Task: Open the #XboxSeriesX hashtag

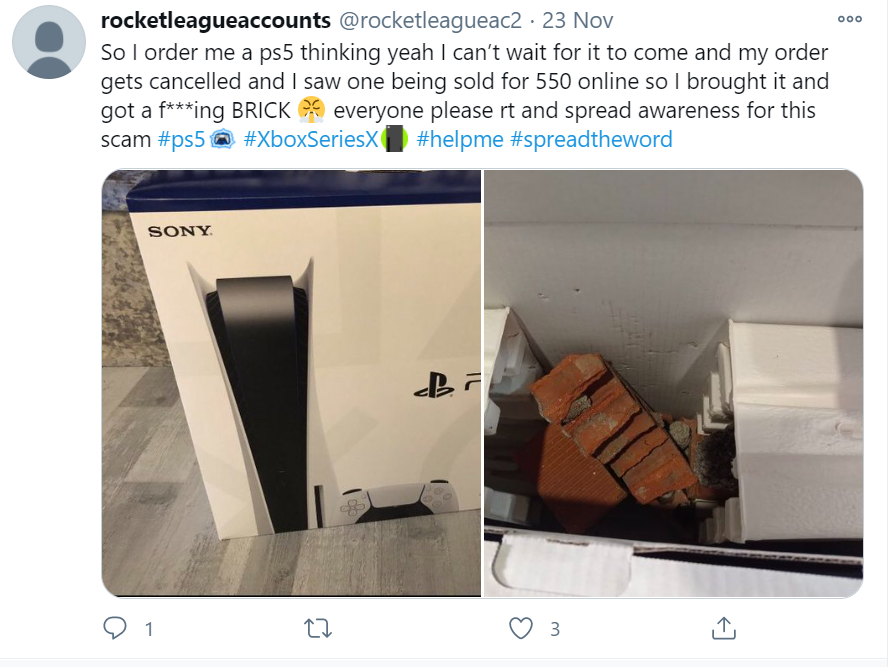Action: coord(311,140)
